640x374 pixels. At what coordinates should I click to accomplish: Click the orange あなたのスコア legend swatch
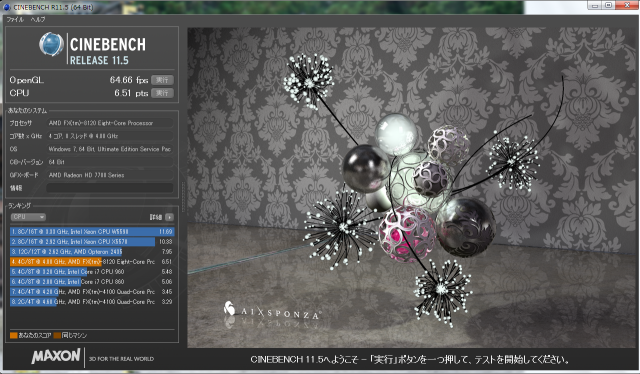click(14, 336)
